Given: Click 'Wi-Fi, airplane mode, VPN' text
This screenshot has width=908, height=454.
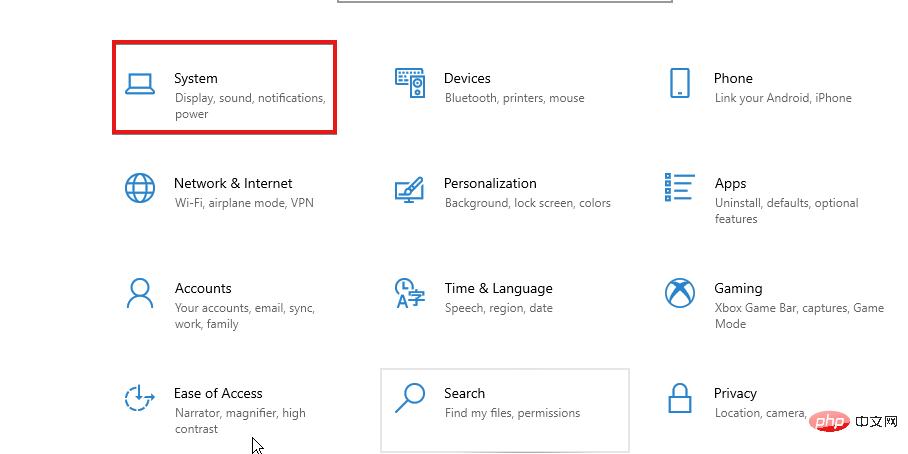Looking at the screenshot, I should 244,203.
